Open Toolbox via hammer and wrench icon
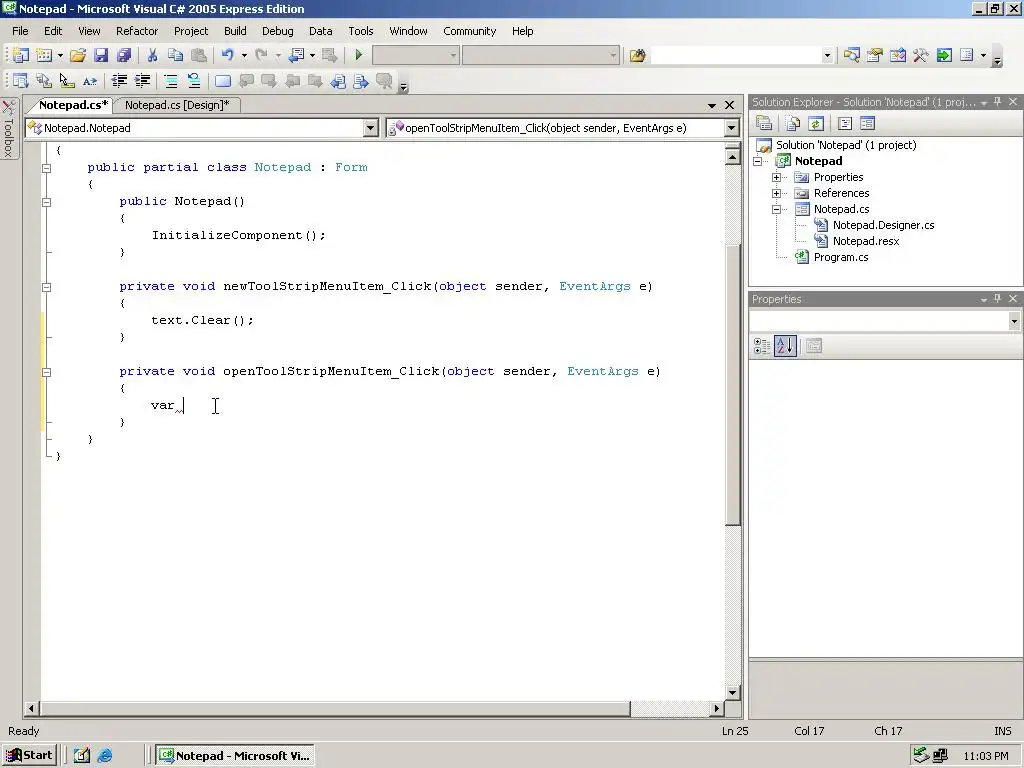The width and height of the screenshot is (1024, 768). coord(921,56)
